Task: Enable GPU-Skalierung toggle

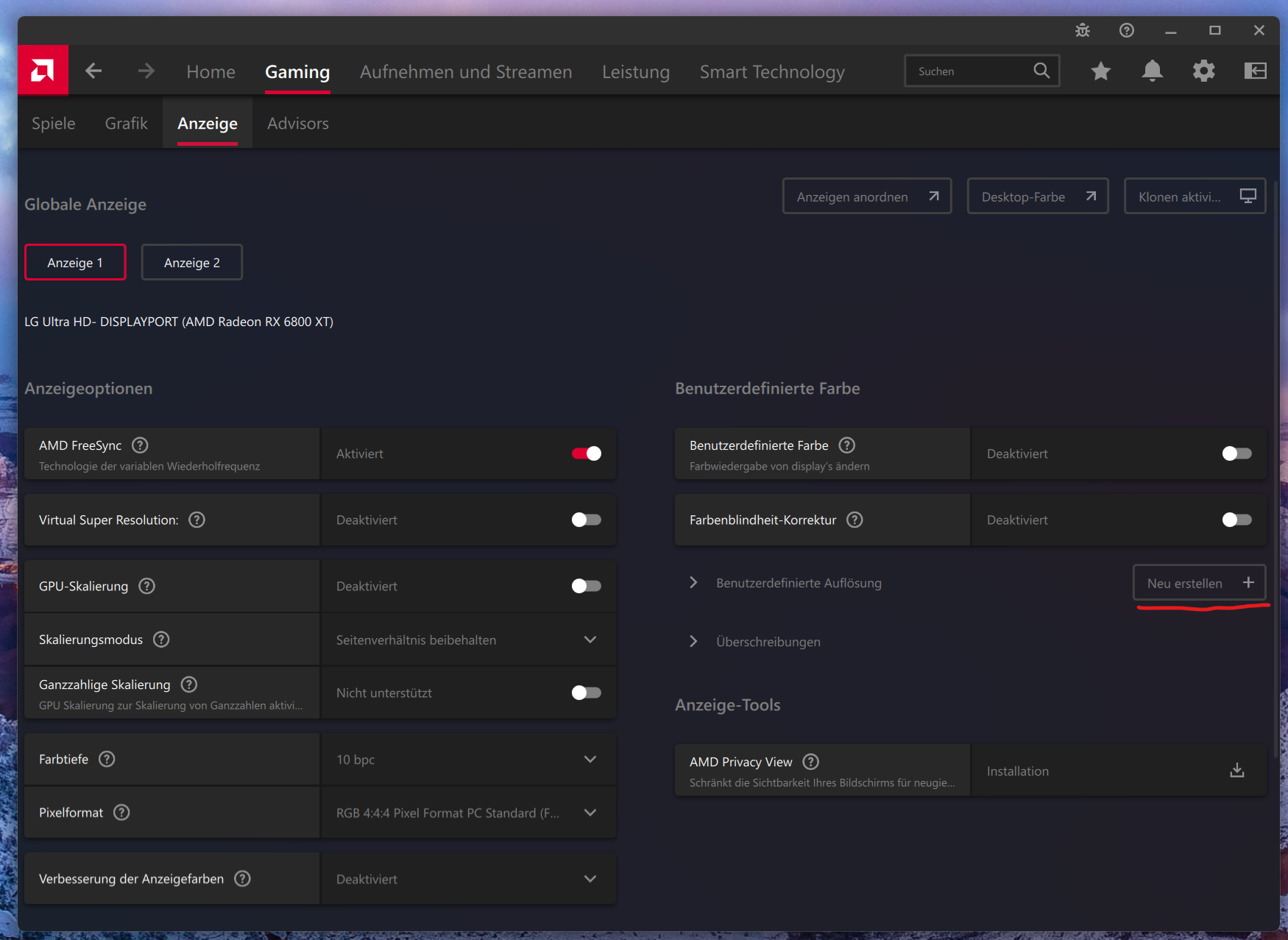Action: 587,586
